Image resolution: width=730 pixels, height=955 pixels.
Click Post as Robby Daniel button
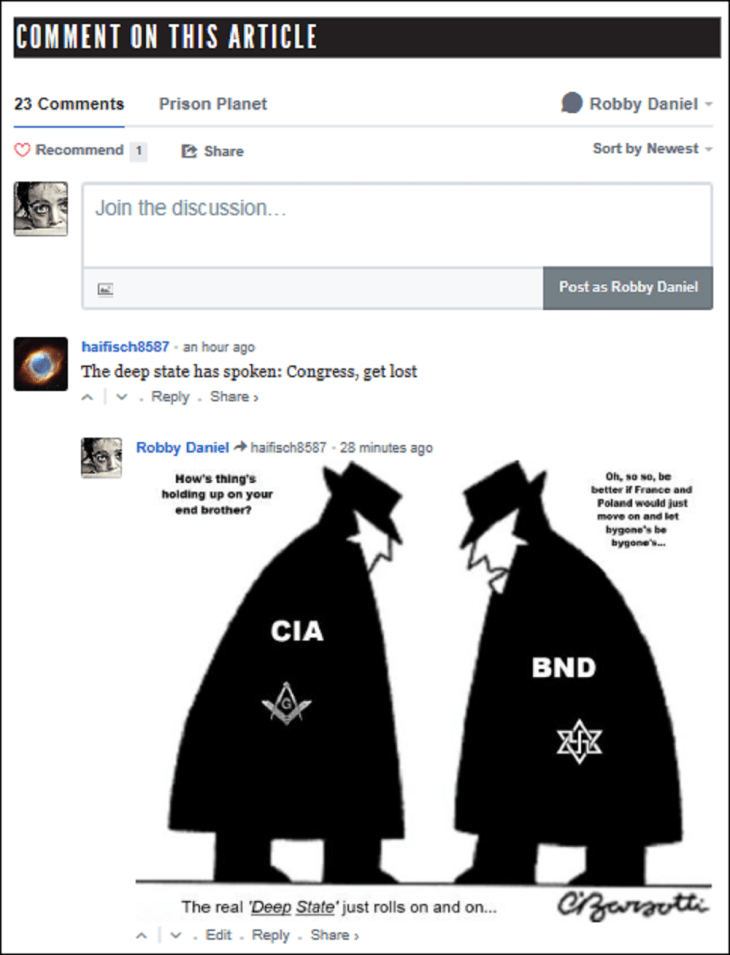pyautogui.click(x=628, y=287)
